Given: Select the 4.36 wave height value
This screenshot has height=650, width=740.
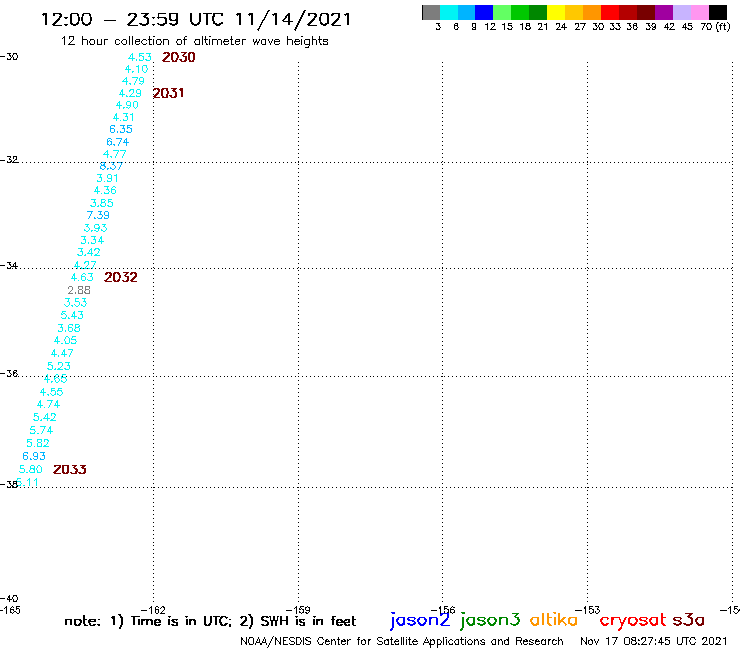Looking at the screenshot, I should pyautogui.click(x=105, y=190).
